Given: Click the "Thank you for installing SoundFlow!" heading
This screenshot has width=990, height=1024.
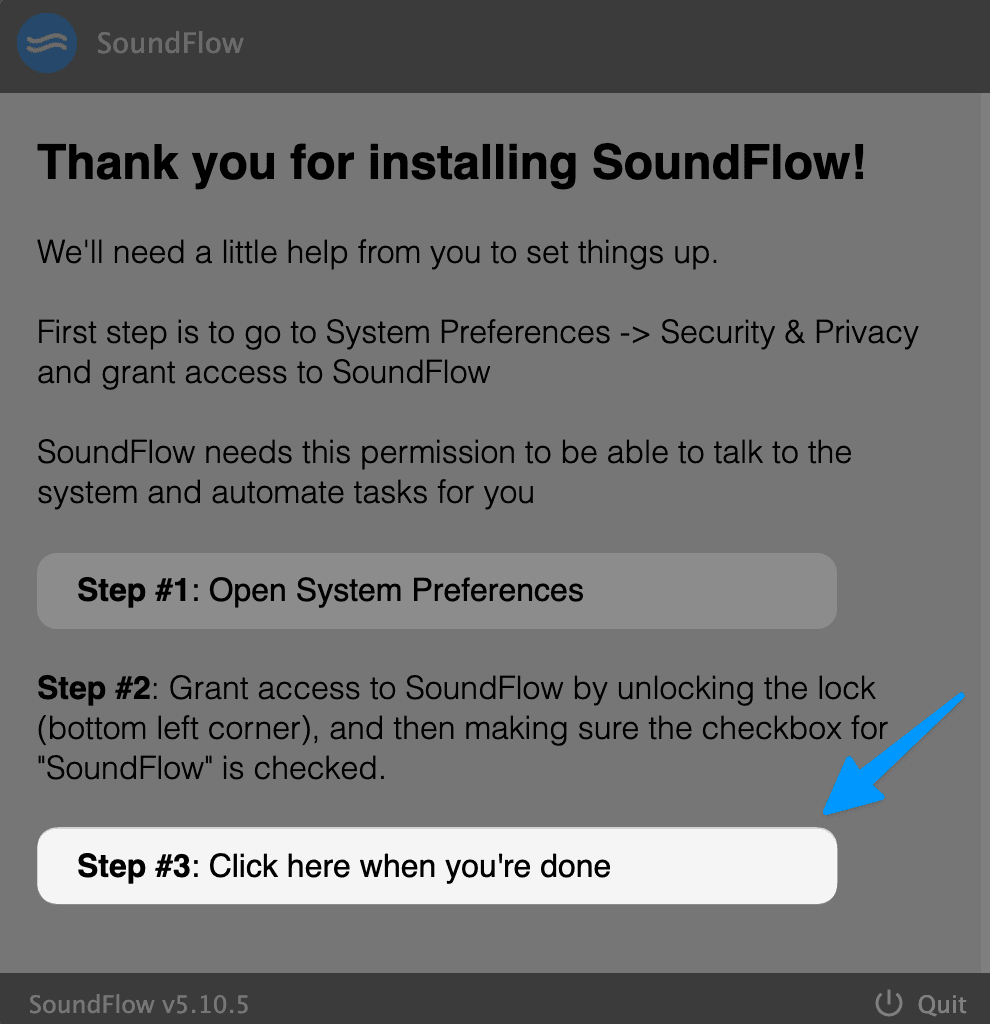Looking at the screenshot, I should (451, 162).
